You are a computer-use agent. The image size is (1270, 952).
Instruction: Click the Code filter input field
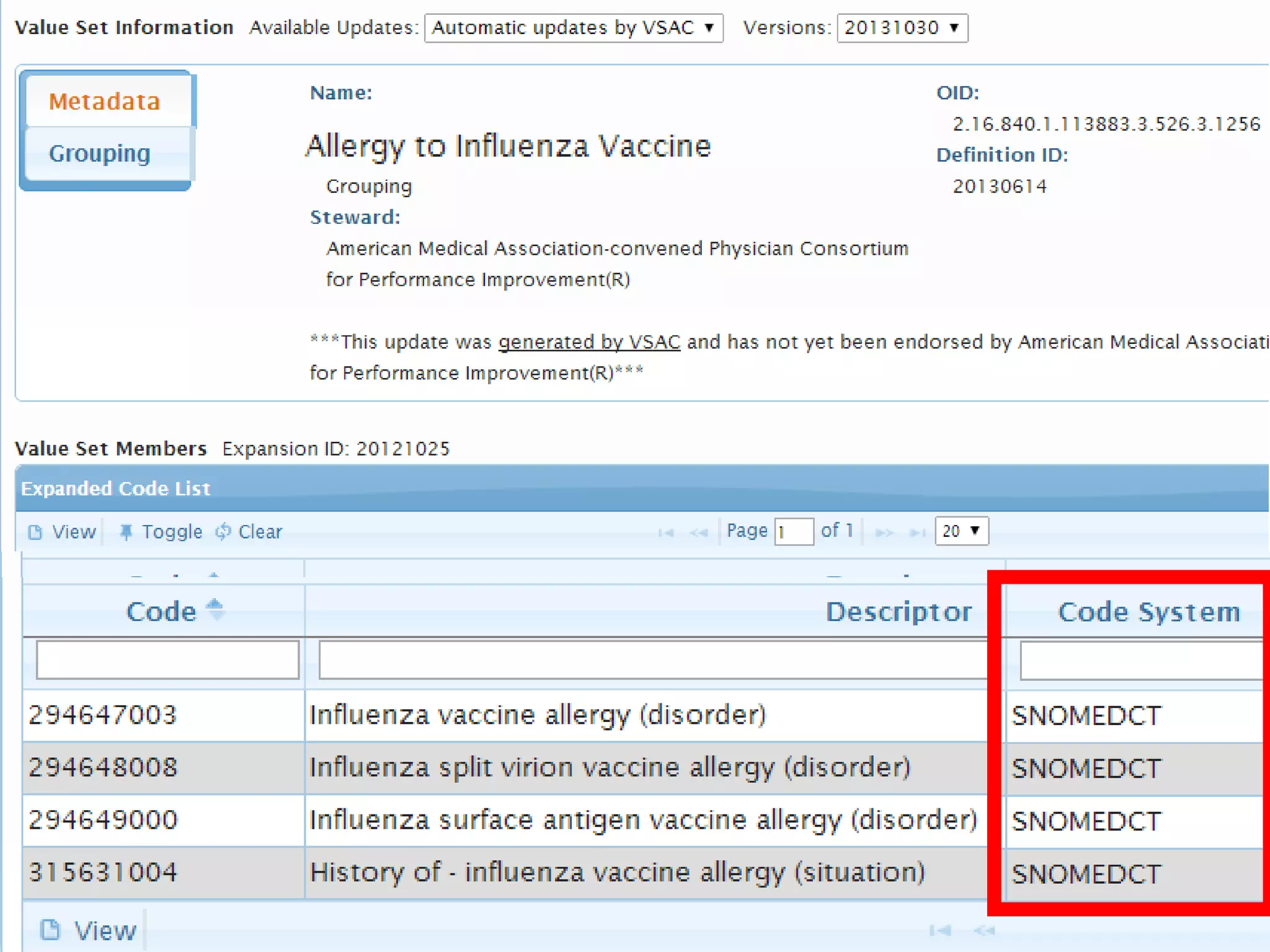click(167, 660)
